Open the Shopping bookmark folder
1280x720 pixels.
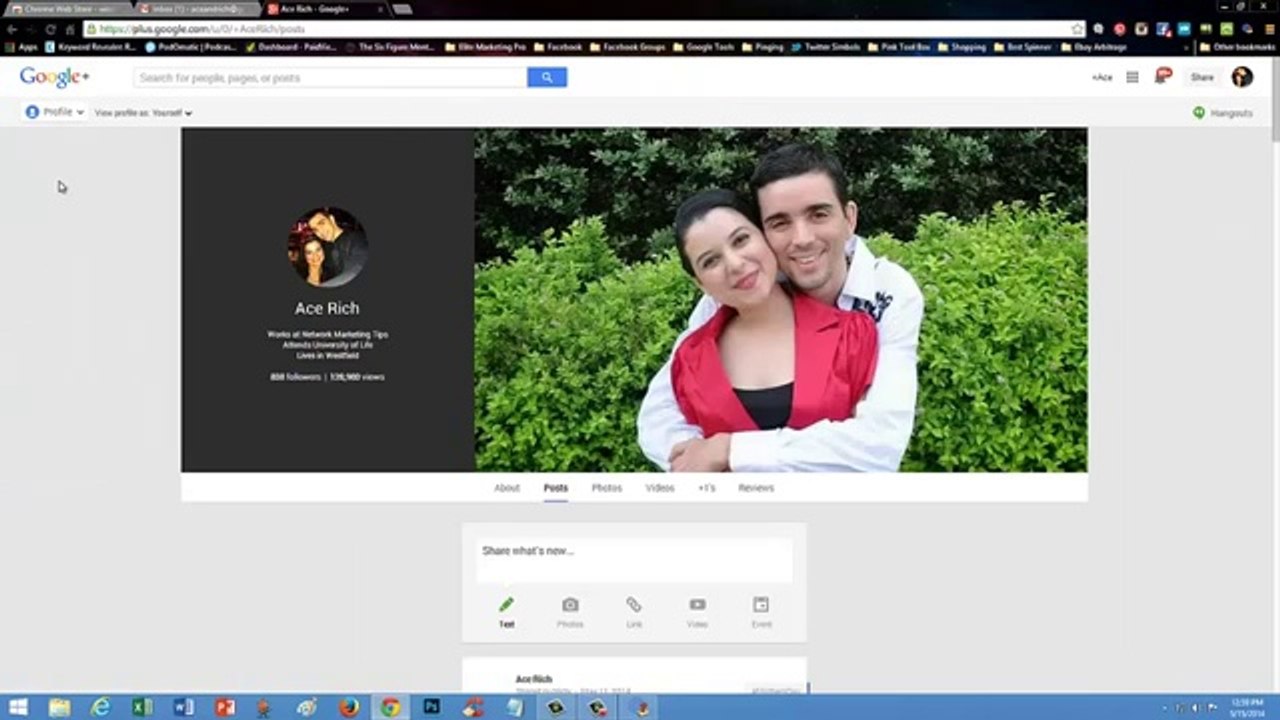click(x=961, y=47)
